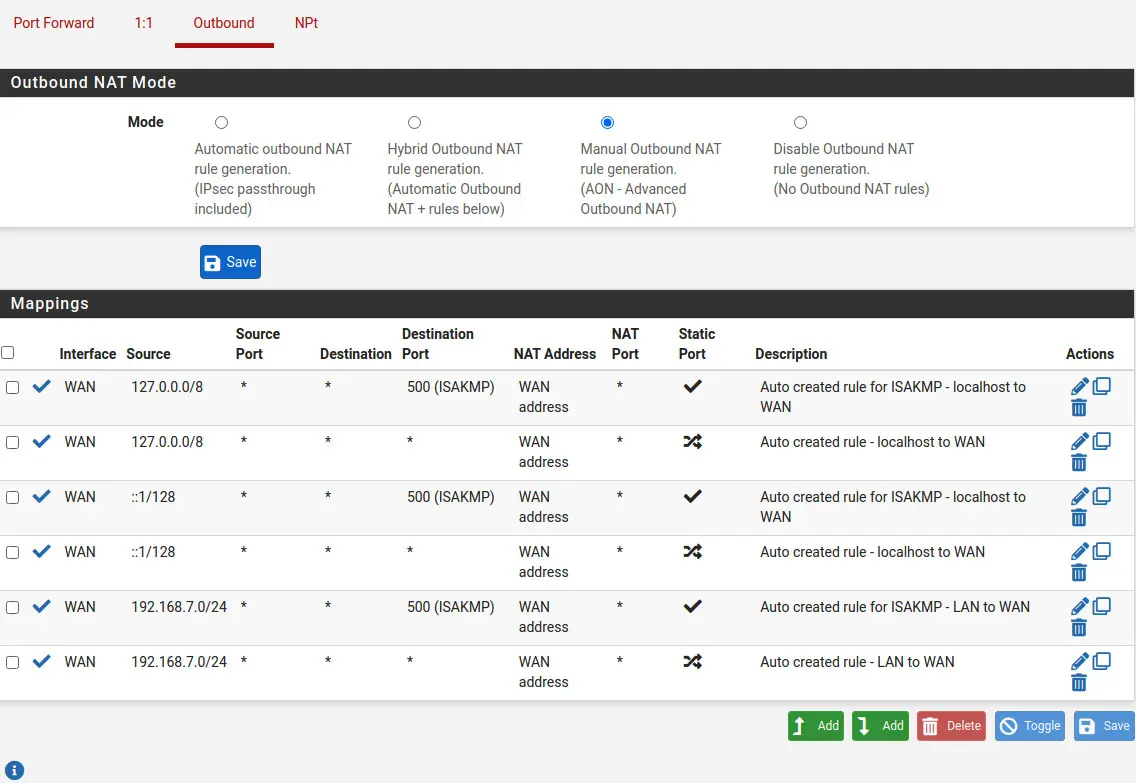
Task: Copy the ISAKMP ::1/128 rule
Action: tap(1102, 496)
